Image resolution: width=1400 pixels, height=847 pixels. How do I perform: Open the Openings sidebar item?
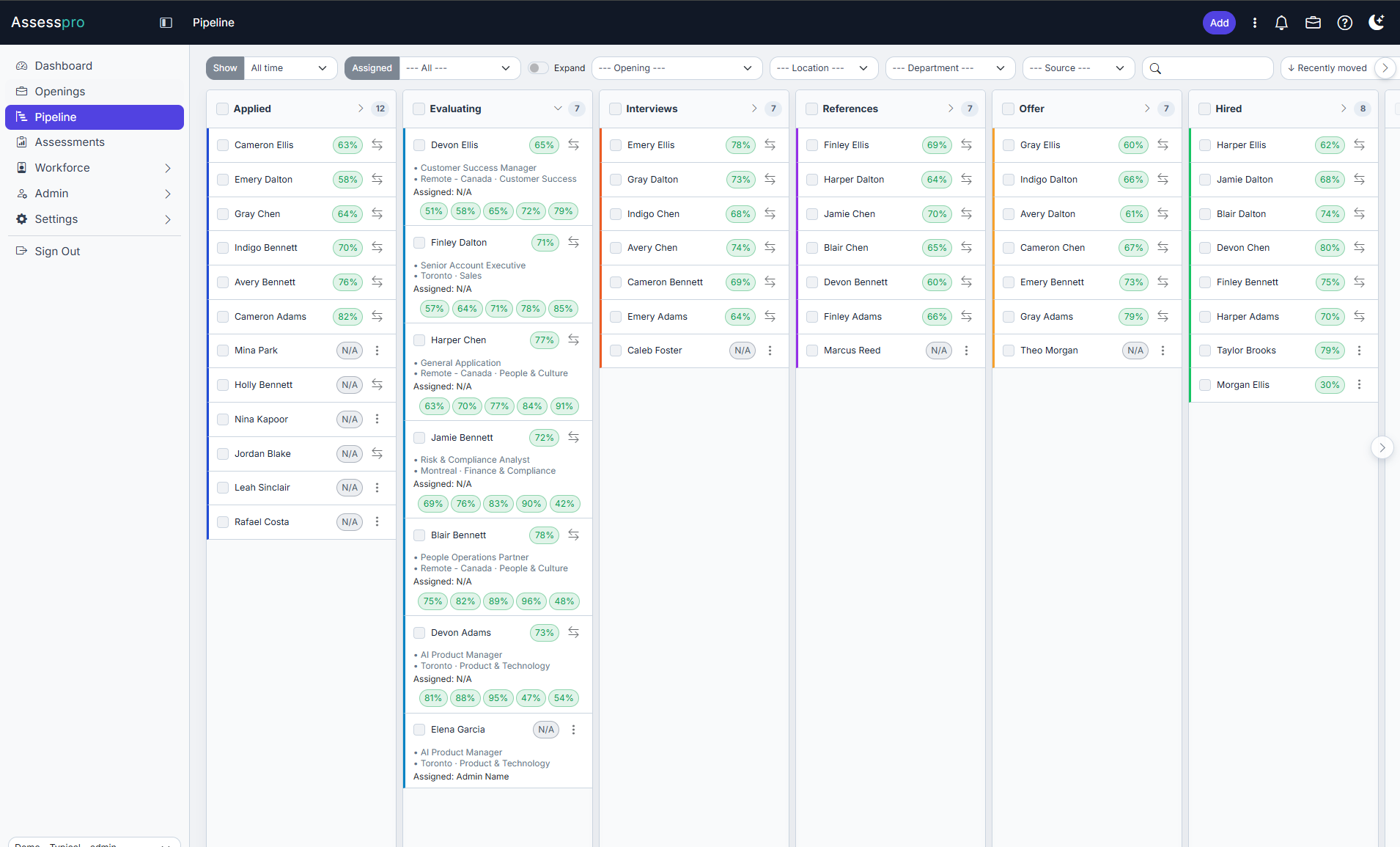tap(95, 92)
